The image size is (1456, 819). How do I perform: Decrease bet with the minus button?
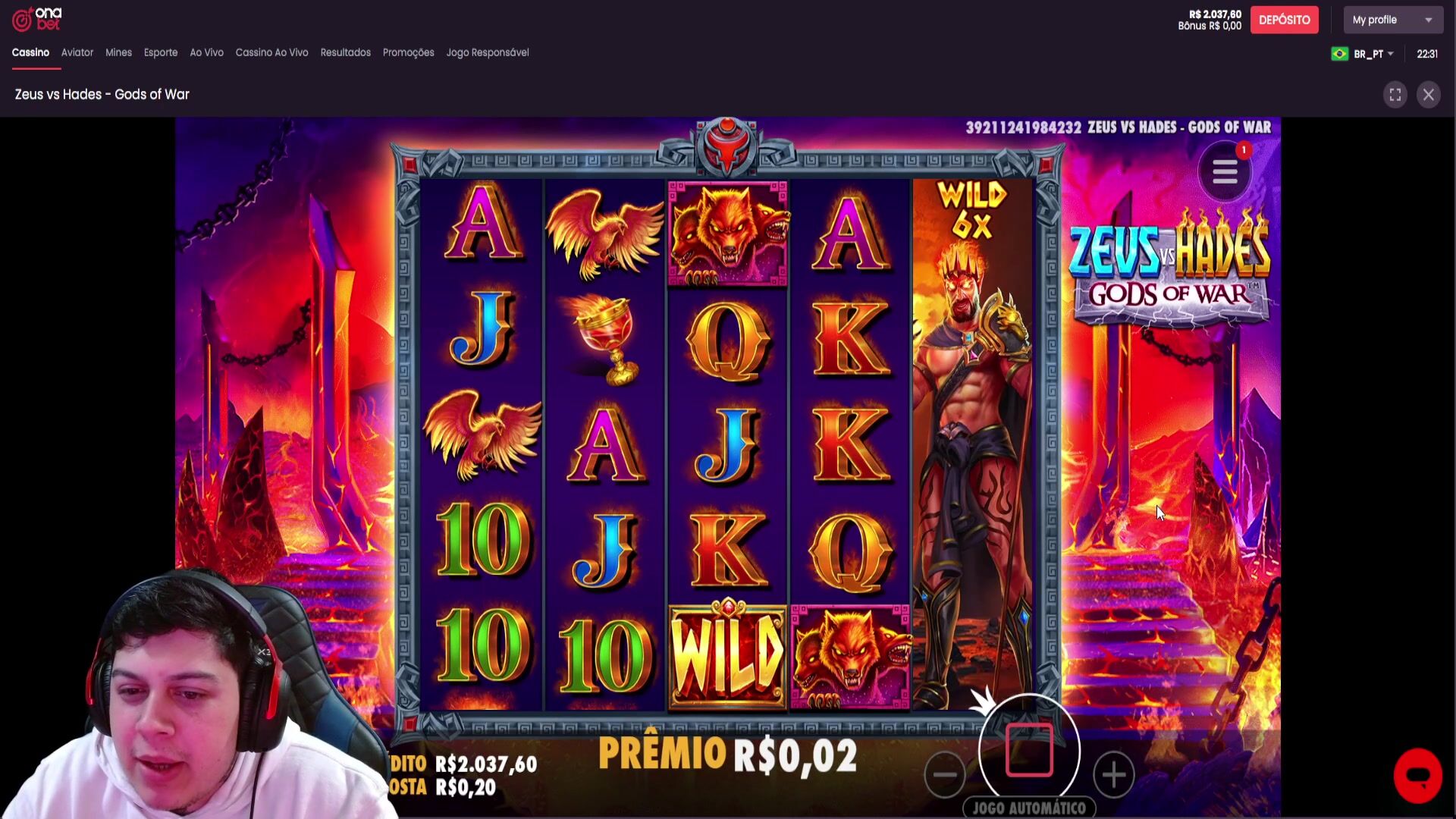(945, 774)
